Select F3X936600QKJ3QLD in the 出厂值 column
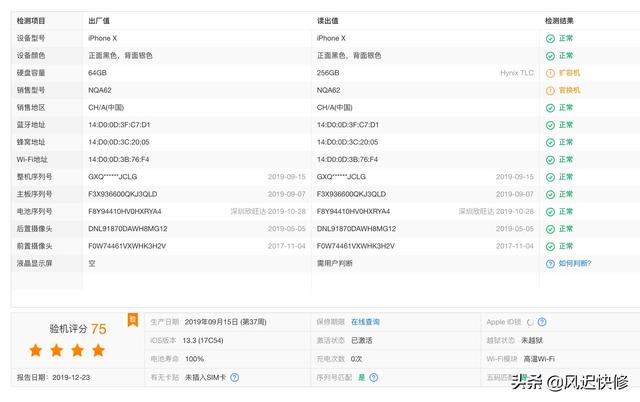This screenshot has width=640, height=402. [x=123, y=194]
